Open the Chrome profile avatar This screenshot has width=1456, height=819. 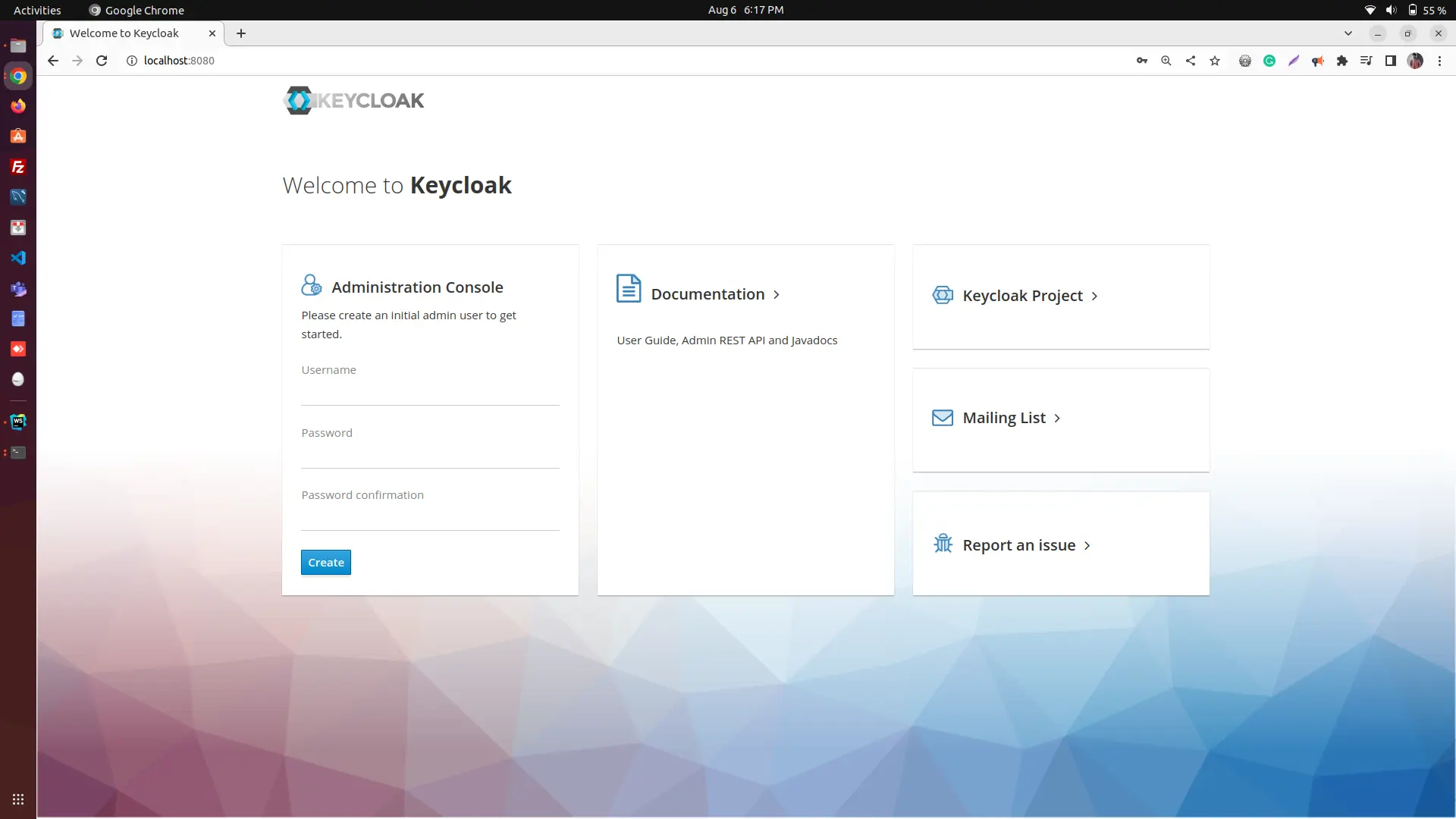pyautogui.click(x=1415, y=61)
